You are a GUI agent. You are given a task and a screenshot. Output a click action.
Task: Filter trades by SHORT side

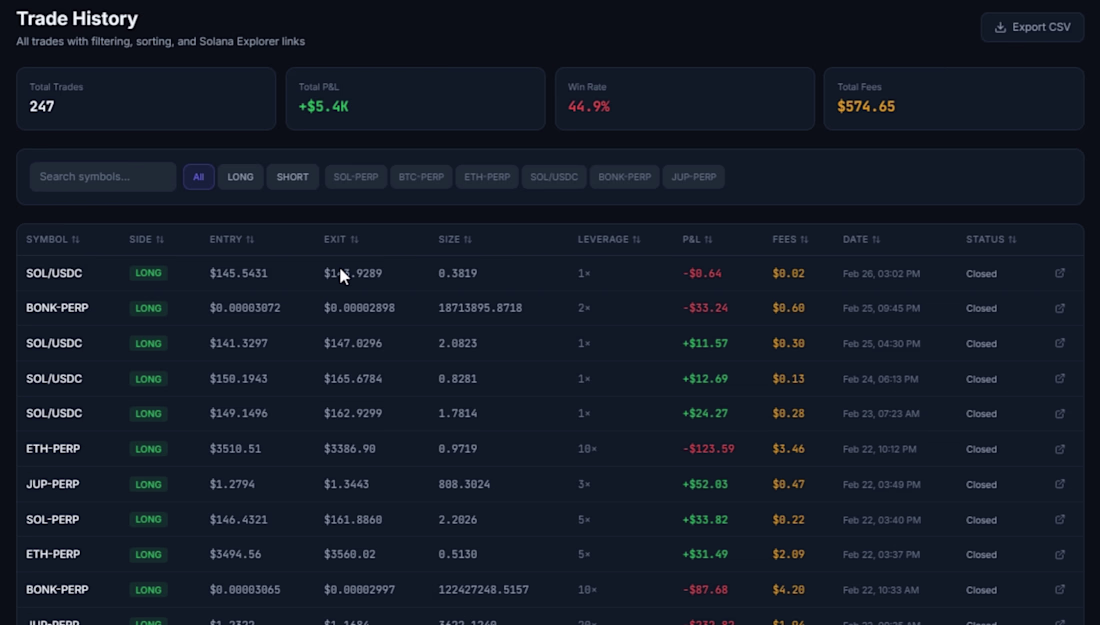tap(293, 177)
